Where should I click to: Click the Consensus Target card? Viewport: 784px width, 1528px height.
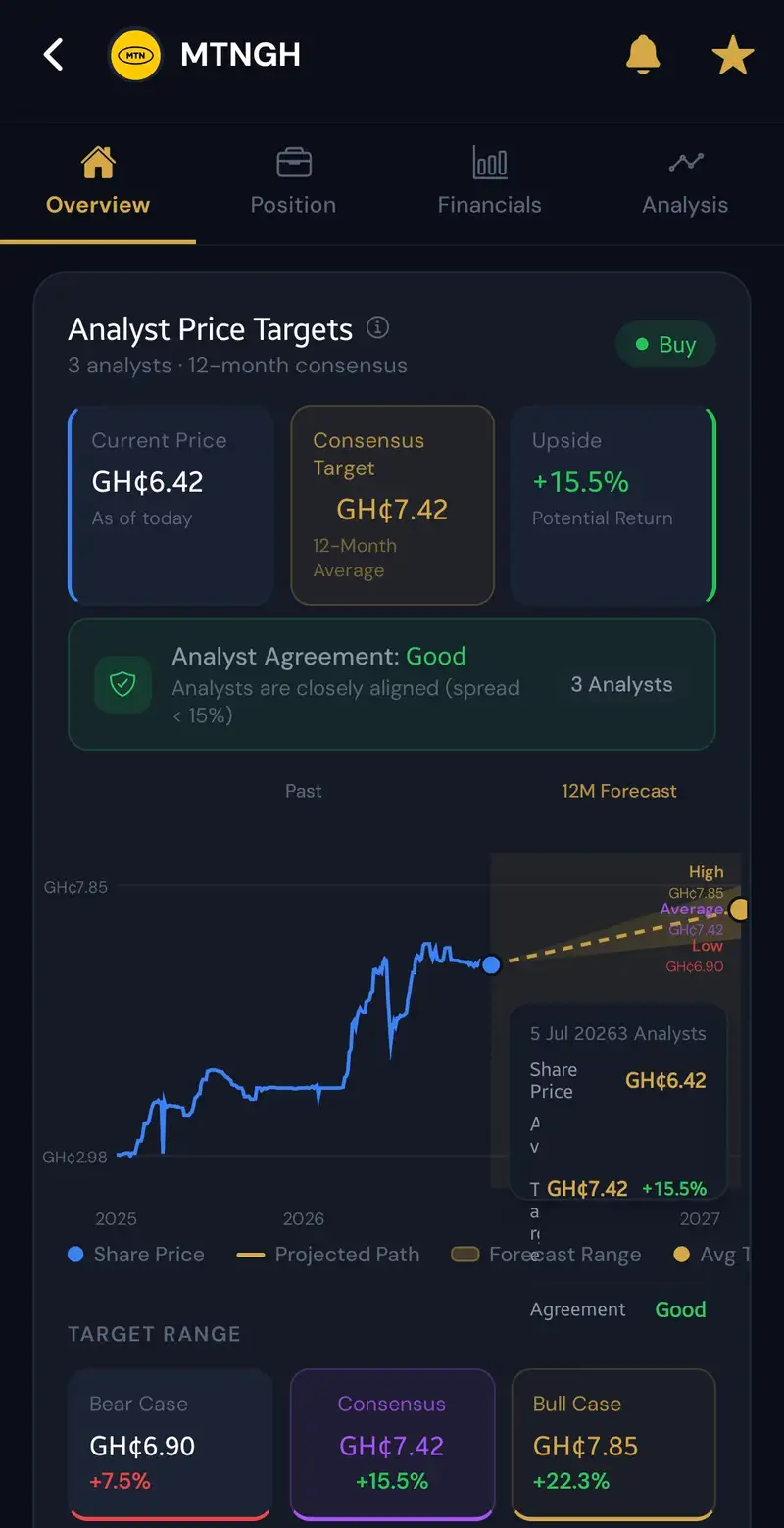click(x=392, y=505)
